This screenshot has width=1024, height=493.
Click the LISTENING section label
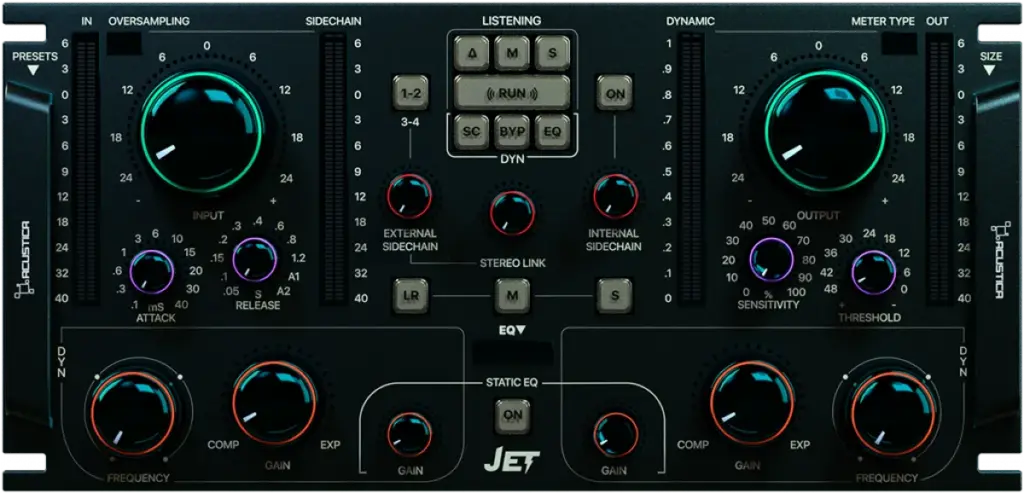tap(512, 21)
